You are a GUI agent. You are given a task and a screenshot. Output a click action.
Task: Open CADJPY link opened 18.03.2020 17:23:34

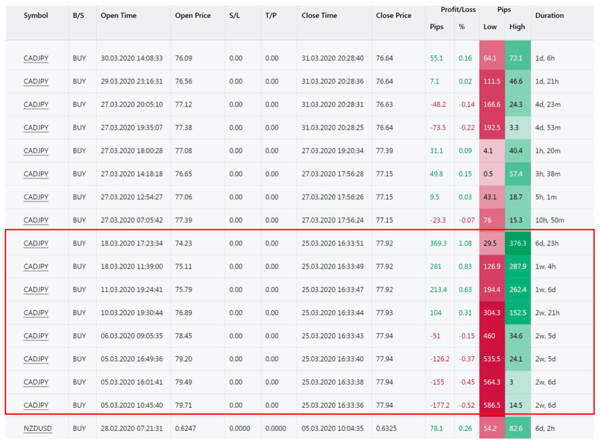(36, 243)
